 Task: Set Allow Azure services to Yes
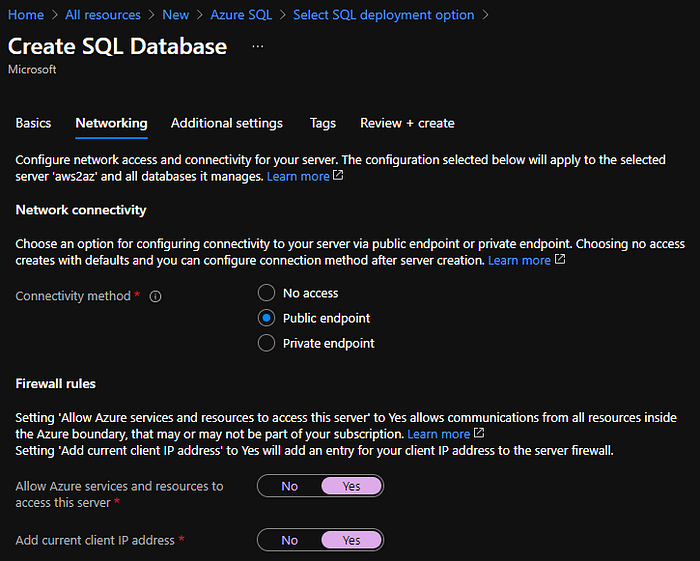pyautogui.click(x=351, y=486)
